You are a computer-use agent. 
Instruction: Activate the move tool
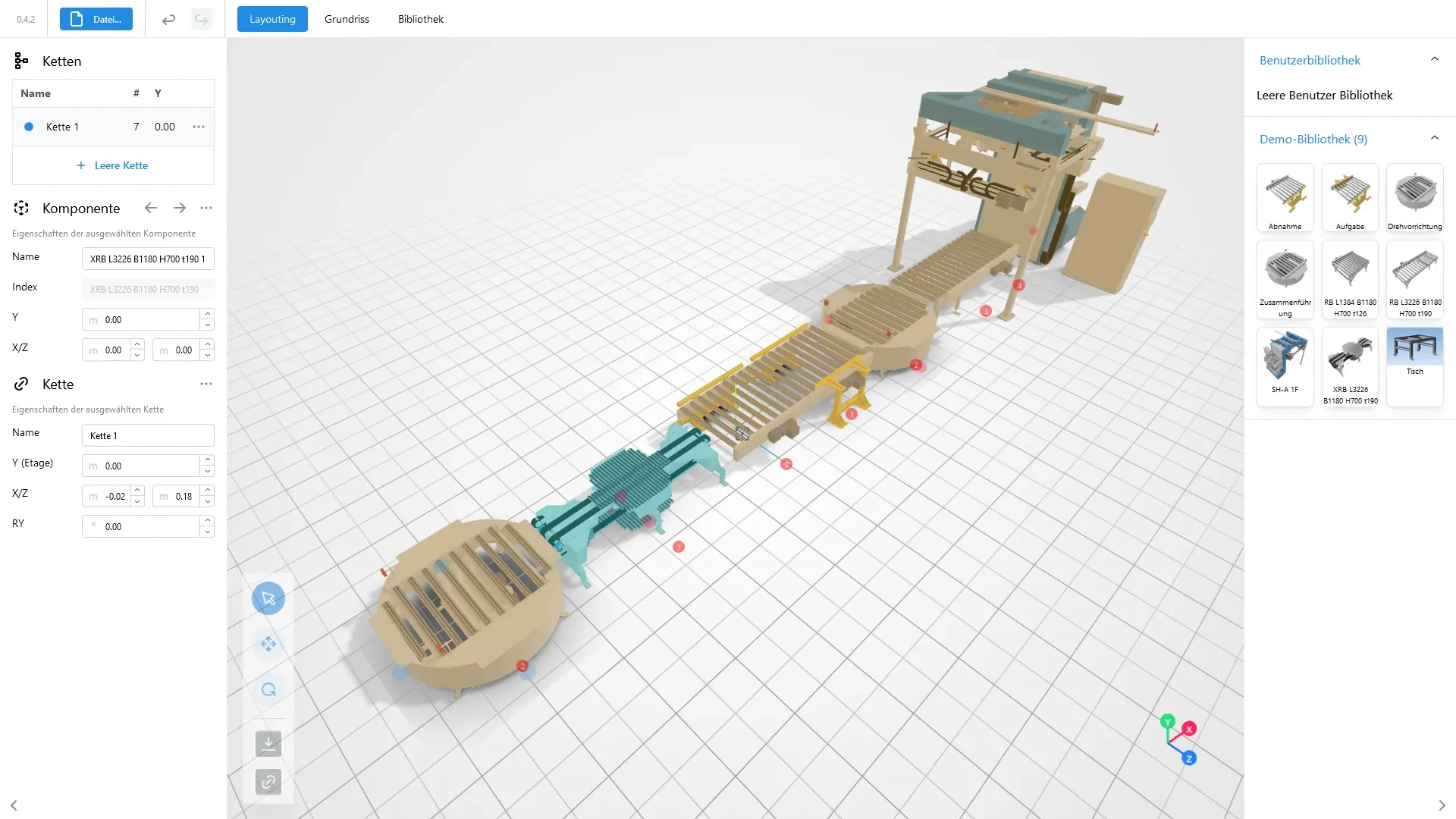[x=268, y=644]
